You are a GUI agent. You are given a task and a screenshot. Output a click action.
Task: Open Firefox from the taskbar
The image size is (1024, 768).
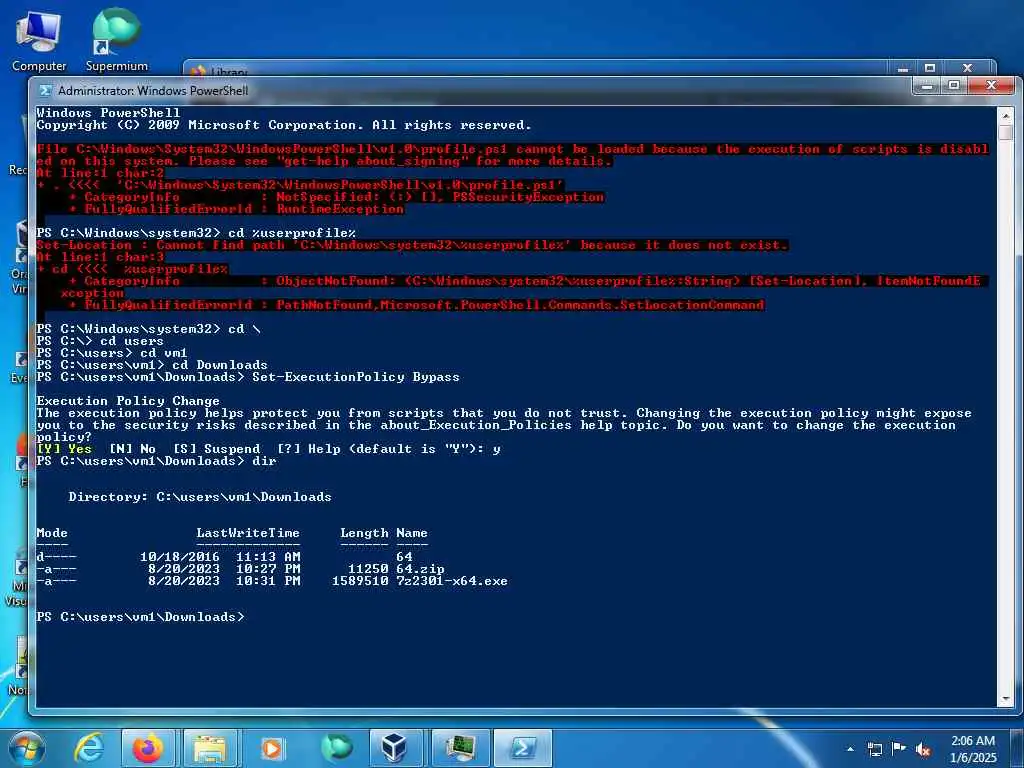[148, 748]
